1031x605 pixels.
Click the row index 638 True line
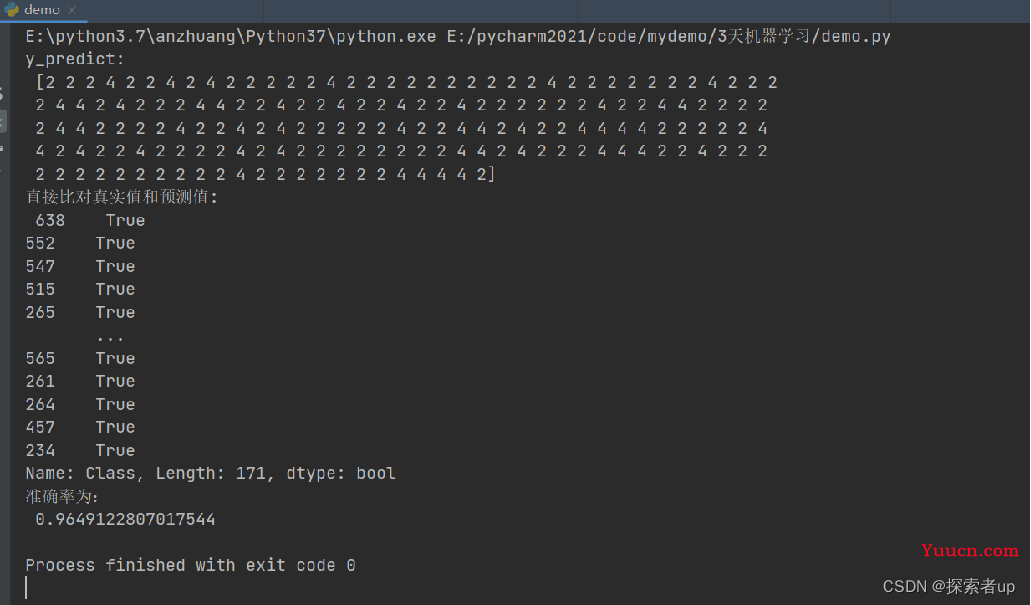point(90,220)
